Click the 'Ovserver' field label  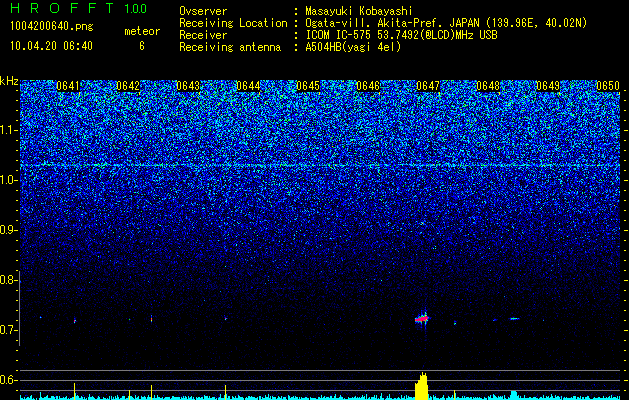(203, 12)
